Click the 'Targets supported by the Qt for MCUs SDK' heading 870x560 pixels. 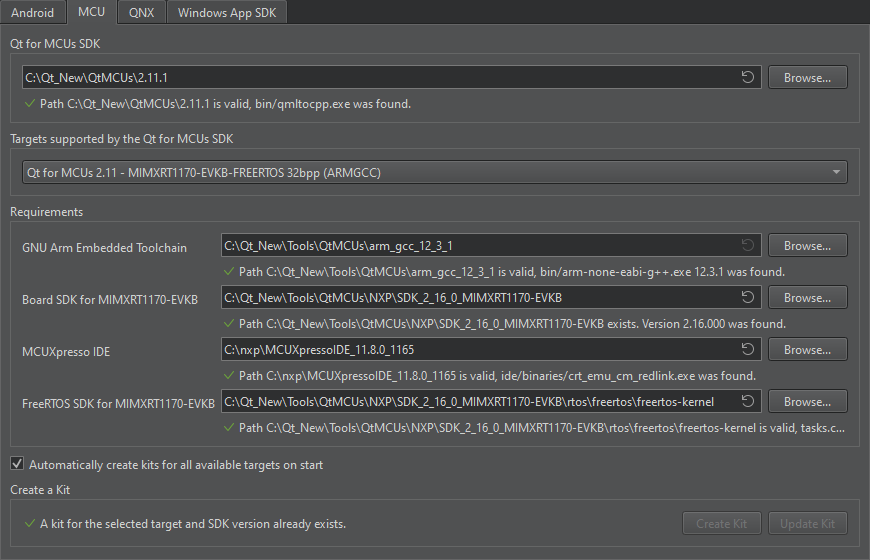point(122,139)
